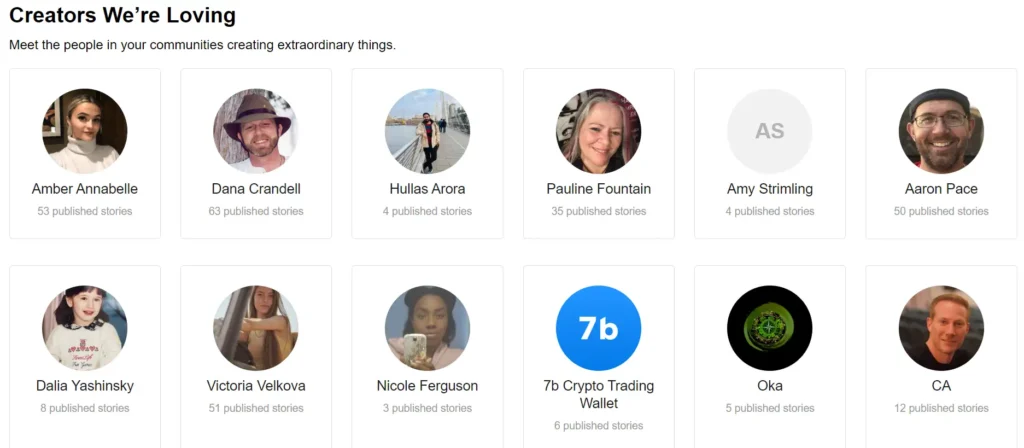Click '12 published stories' under CA

tap(941, 408)
